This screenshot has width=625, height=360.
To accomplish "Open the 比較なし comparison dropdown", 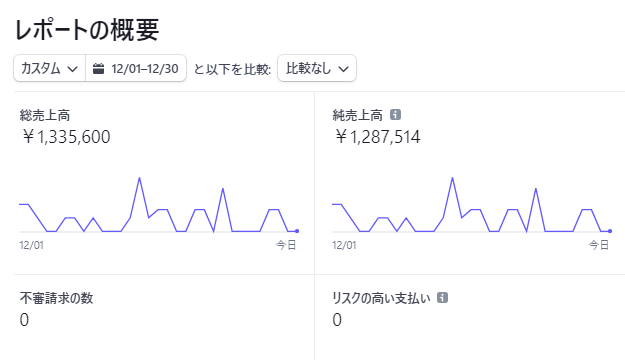I will click(317, 69).
